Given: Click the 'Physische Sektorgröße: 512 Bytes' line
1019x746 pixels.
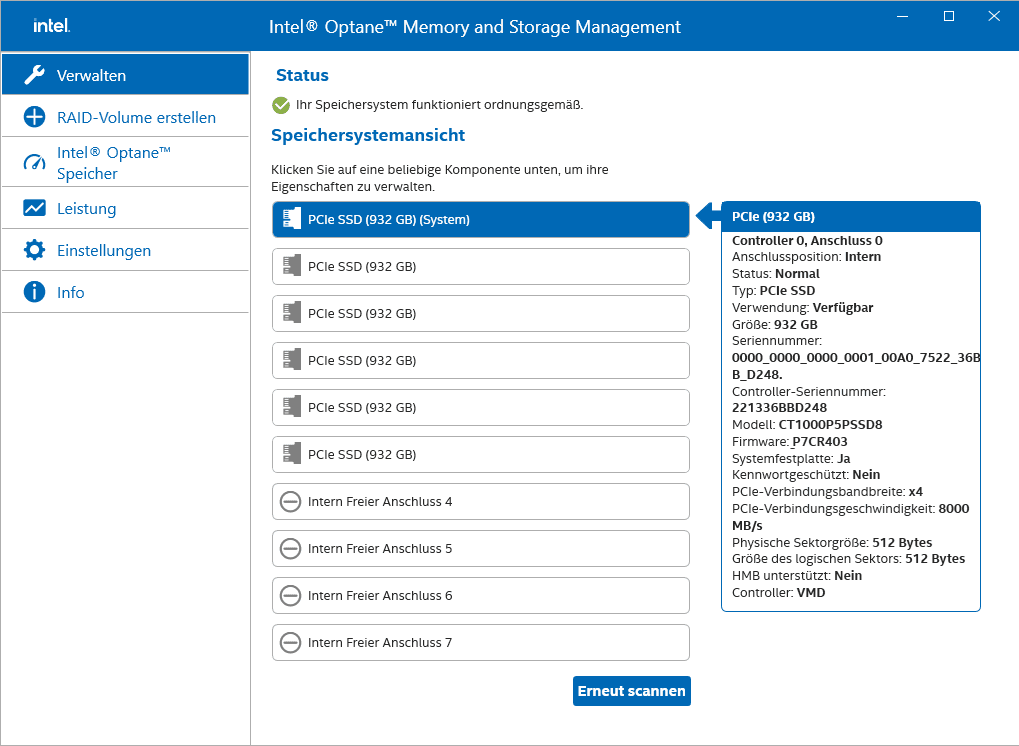Looking at the screenshot, I should 832,543.
